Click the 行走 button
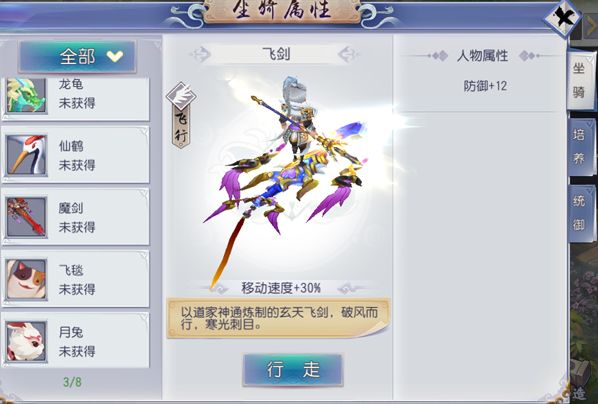 point(293,370)
